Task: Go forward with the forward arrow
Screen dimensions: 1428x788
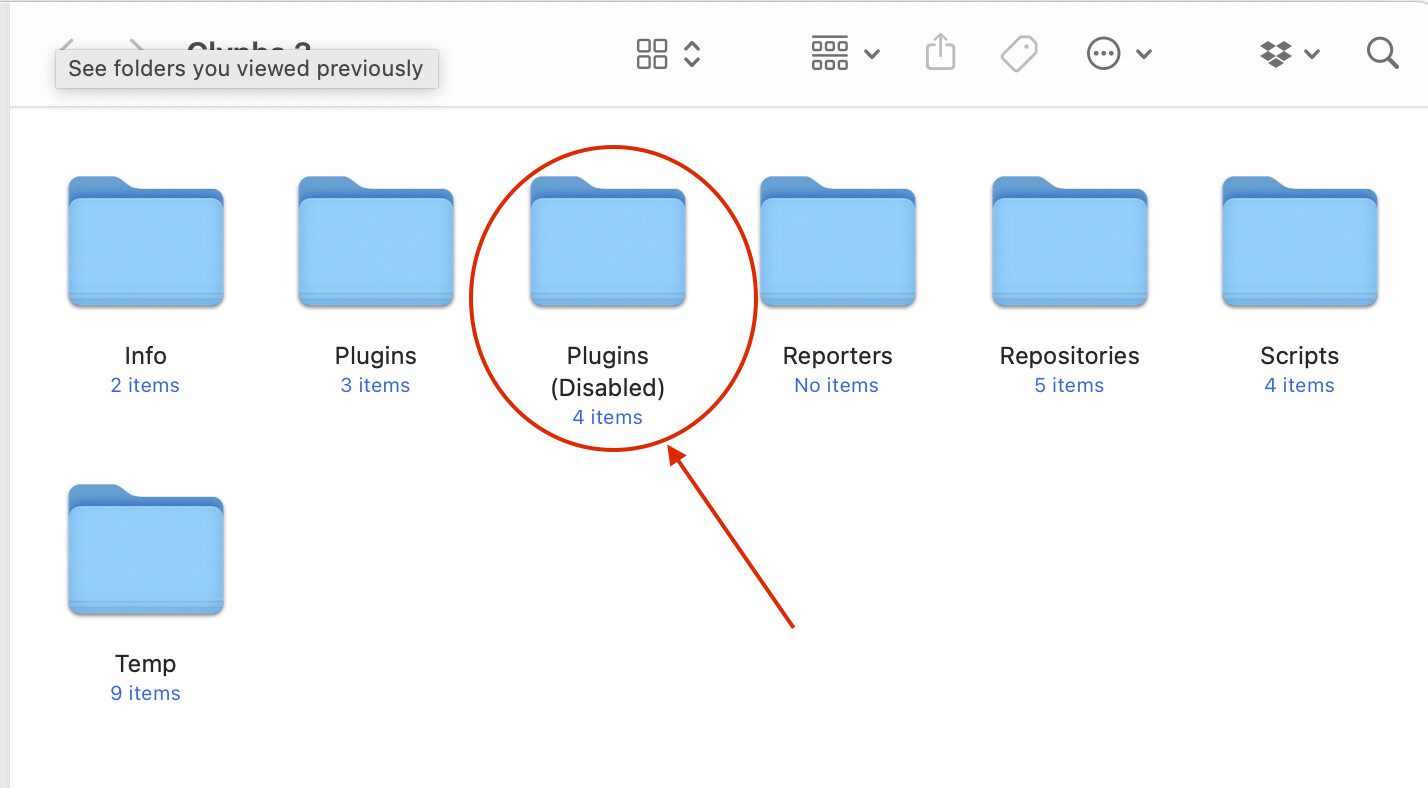Action: coord(137,45)
